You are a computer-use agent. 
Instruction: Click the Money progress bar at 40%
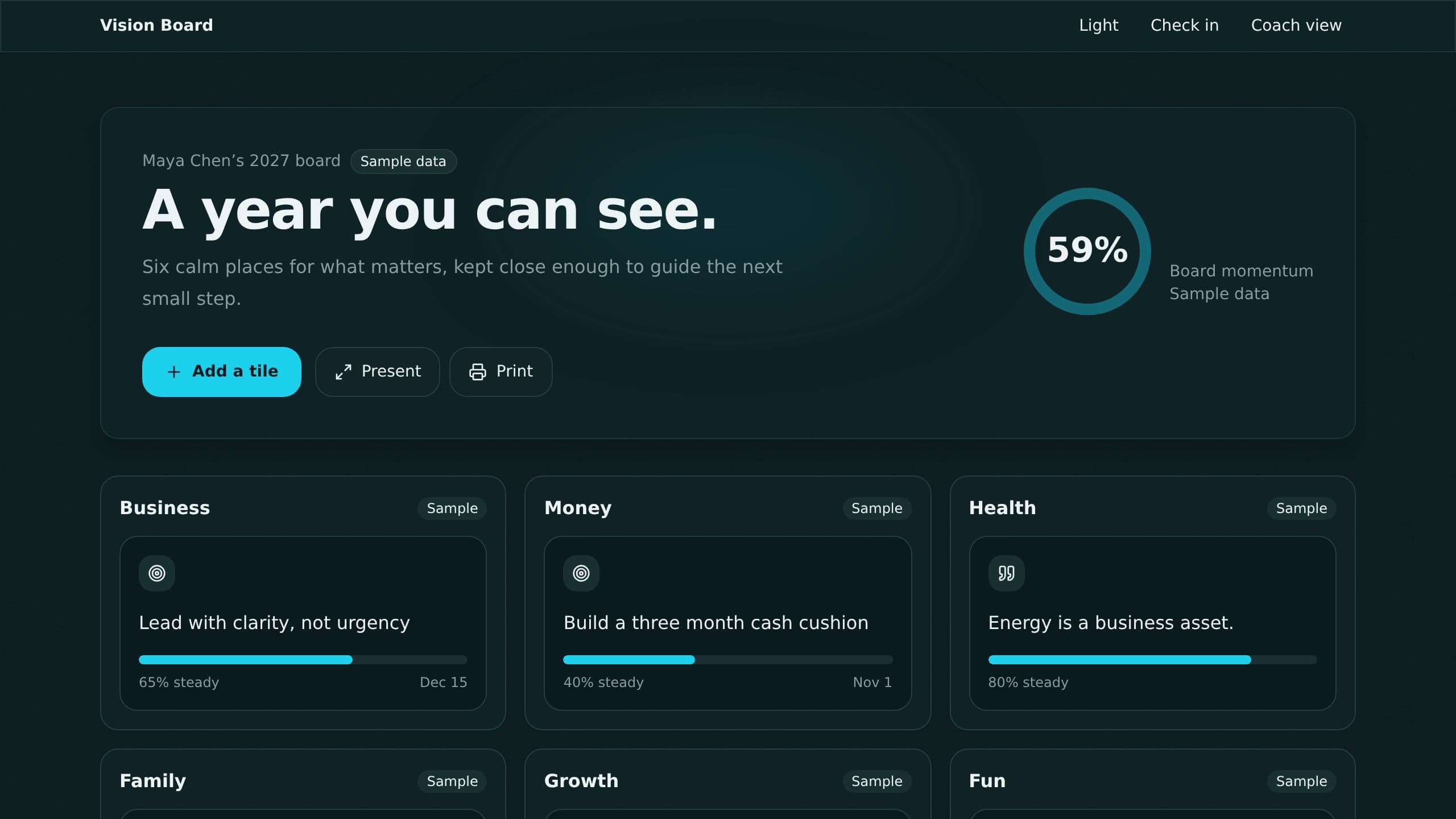click(x=727, y=660)
